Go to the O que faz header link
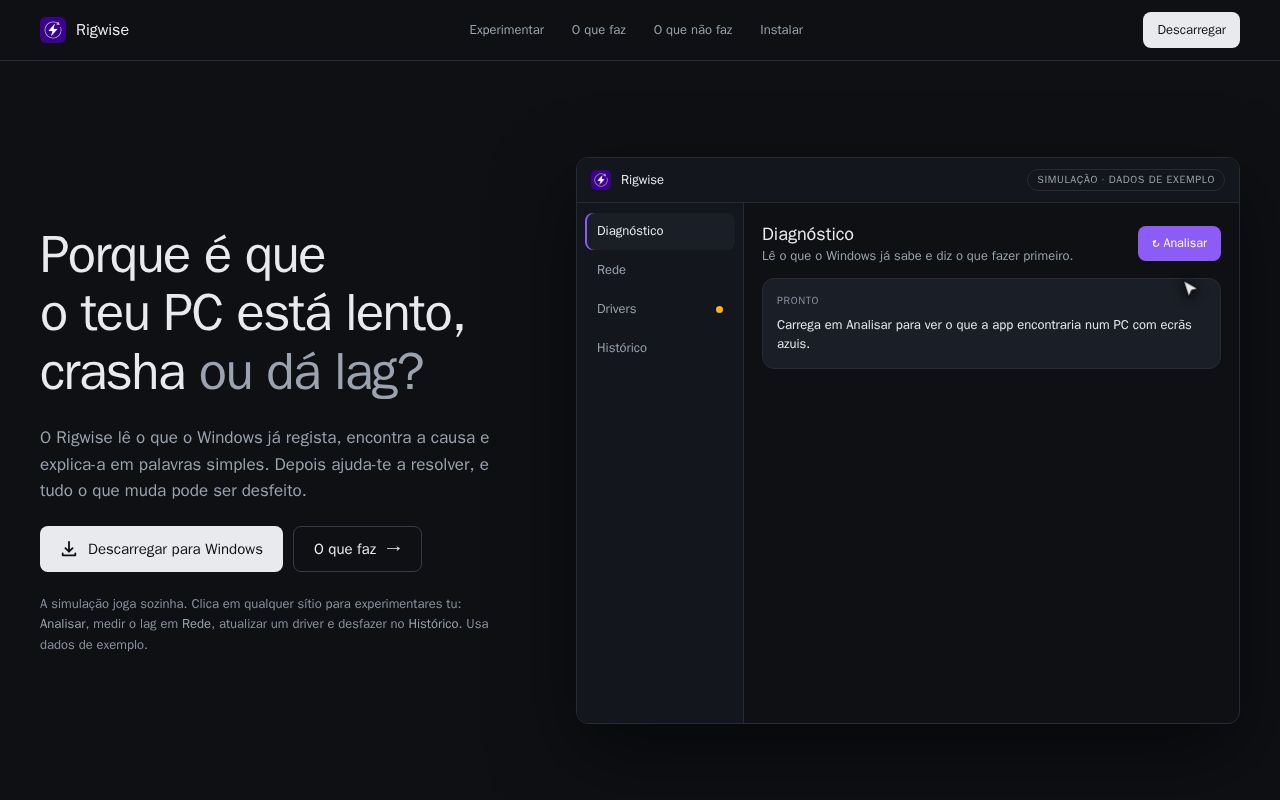 [599, 30]
